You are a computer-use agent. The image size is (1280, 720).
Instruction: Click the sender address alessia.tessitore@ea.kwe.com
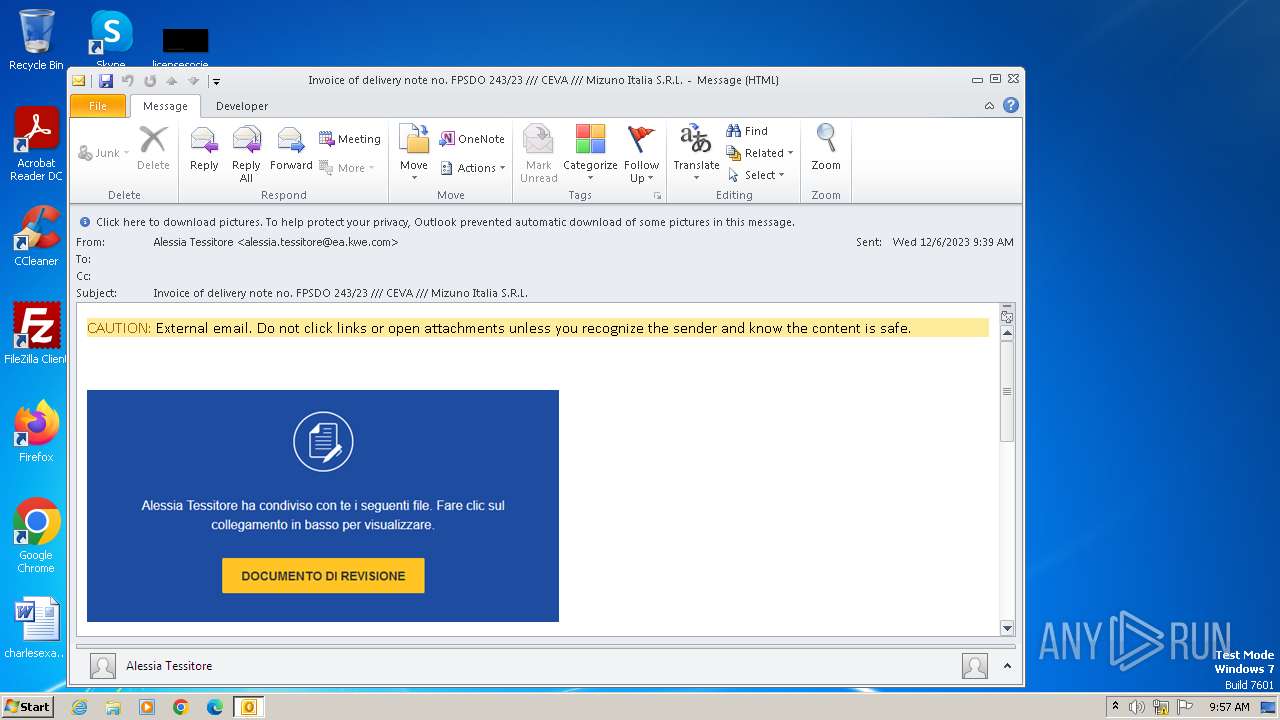(318, 242)
